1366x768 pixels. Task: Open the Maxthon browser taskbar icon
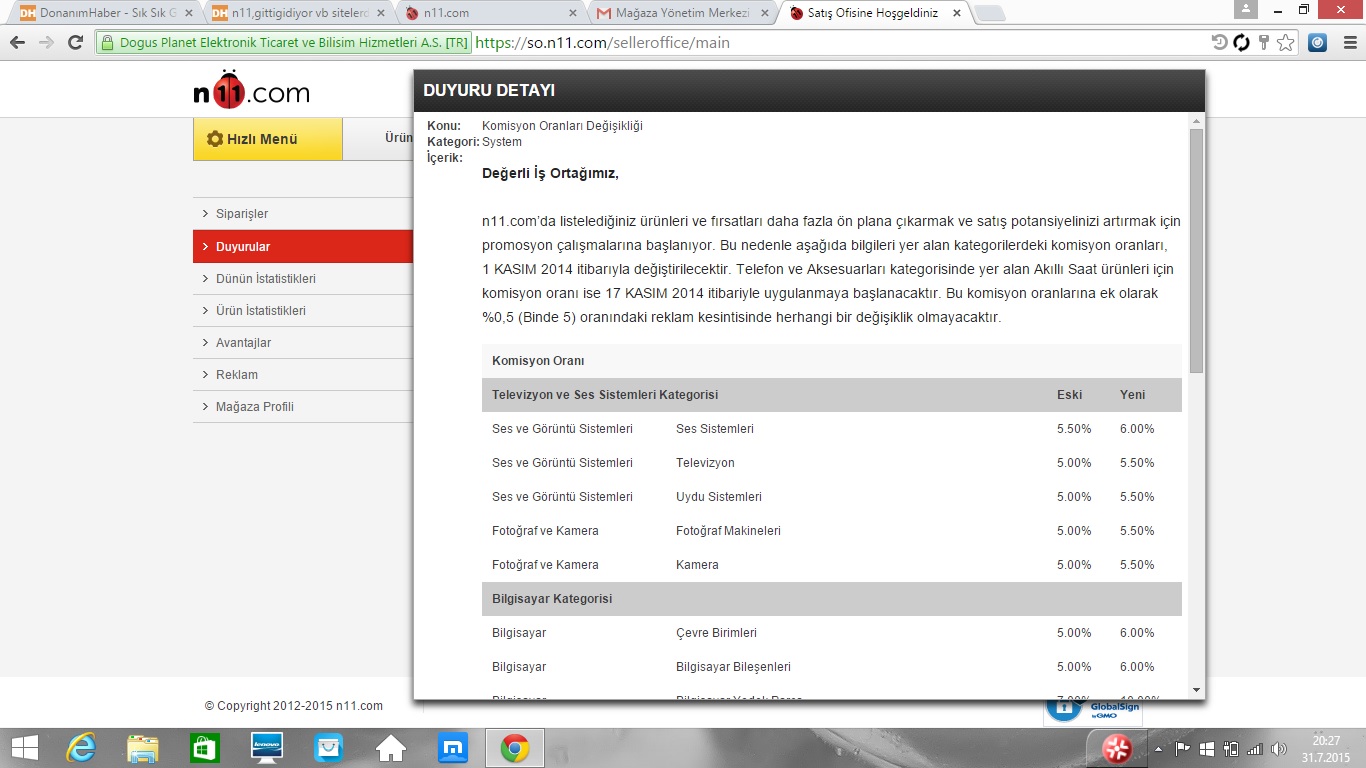[452, 747]
